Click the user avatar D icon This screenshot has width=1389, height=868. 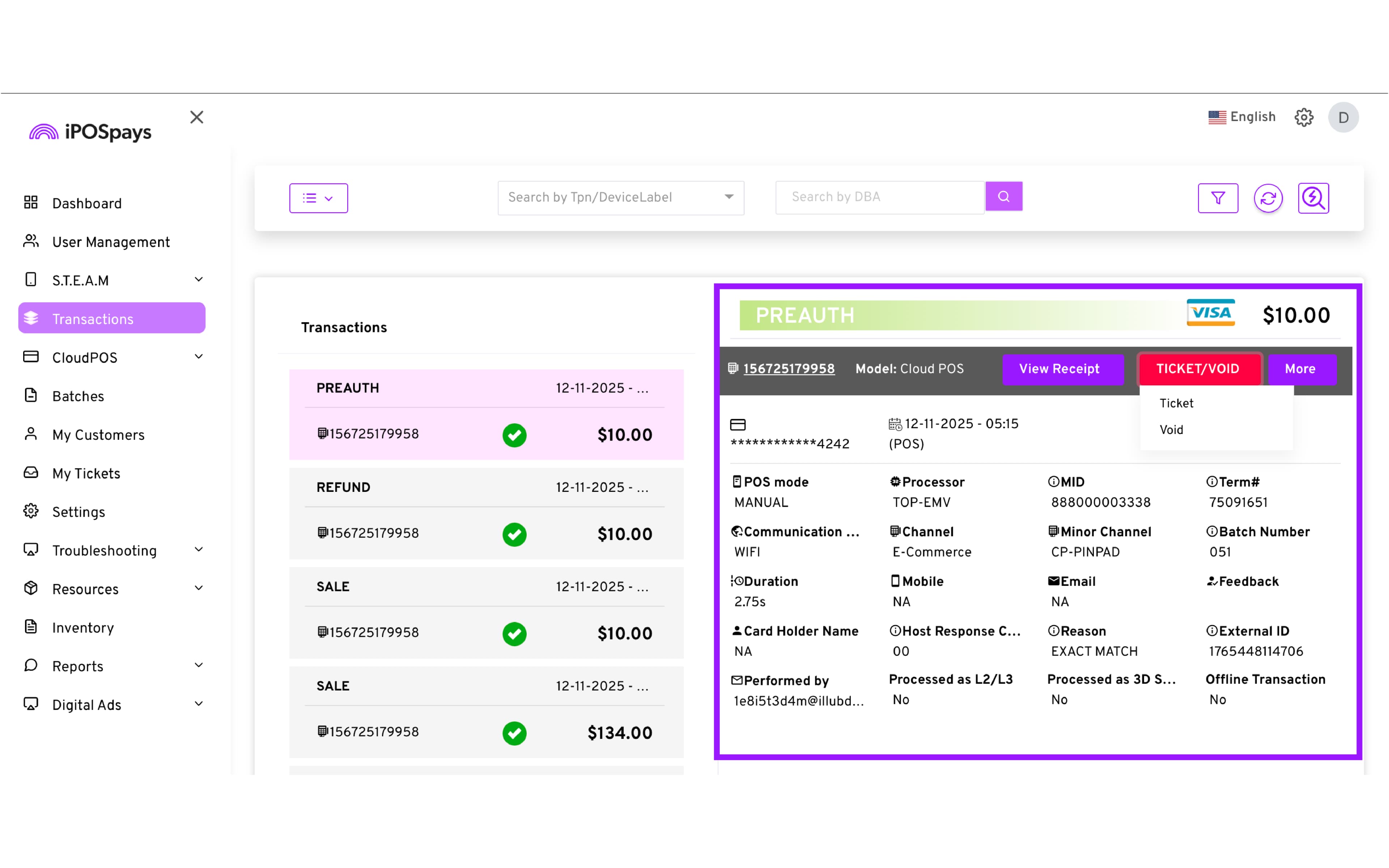pyautogui.click(x=1342, y=118)
